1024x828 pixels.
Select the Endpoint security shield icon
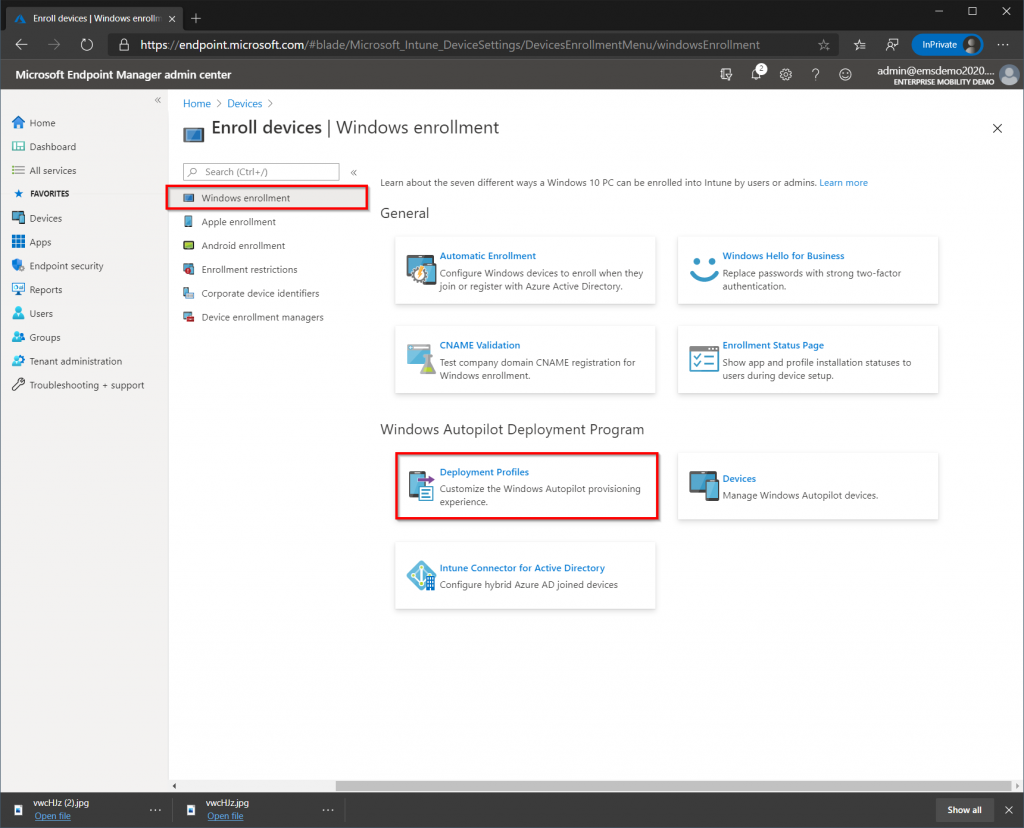(x=18, y=265)
